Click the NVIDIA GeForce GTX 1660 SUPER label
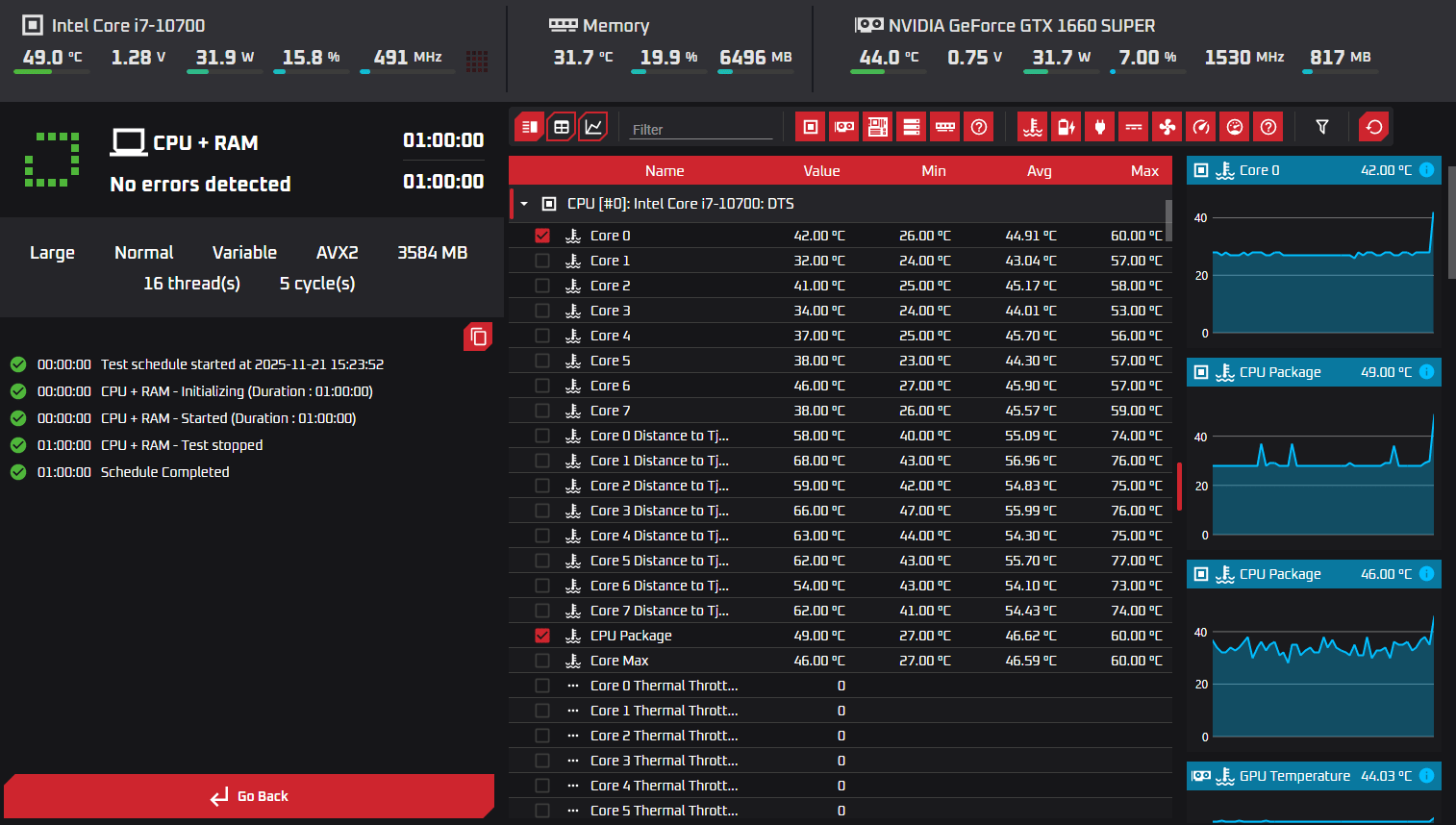The width and height of the screenshot is (1456, 825). [x=1021, y=26]
